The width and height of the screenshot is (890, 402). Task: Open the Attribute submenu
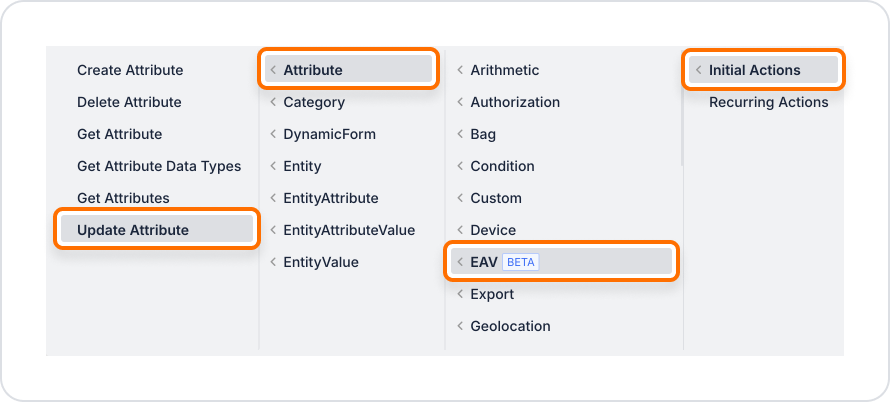click(349, 70)
